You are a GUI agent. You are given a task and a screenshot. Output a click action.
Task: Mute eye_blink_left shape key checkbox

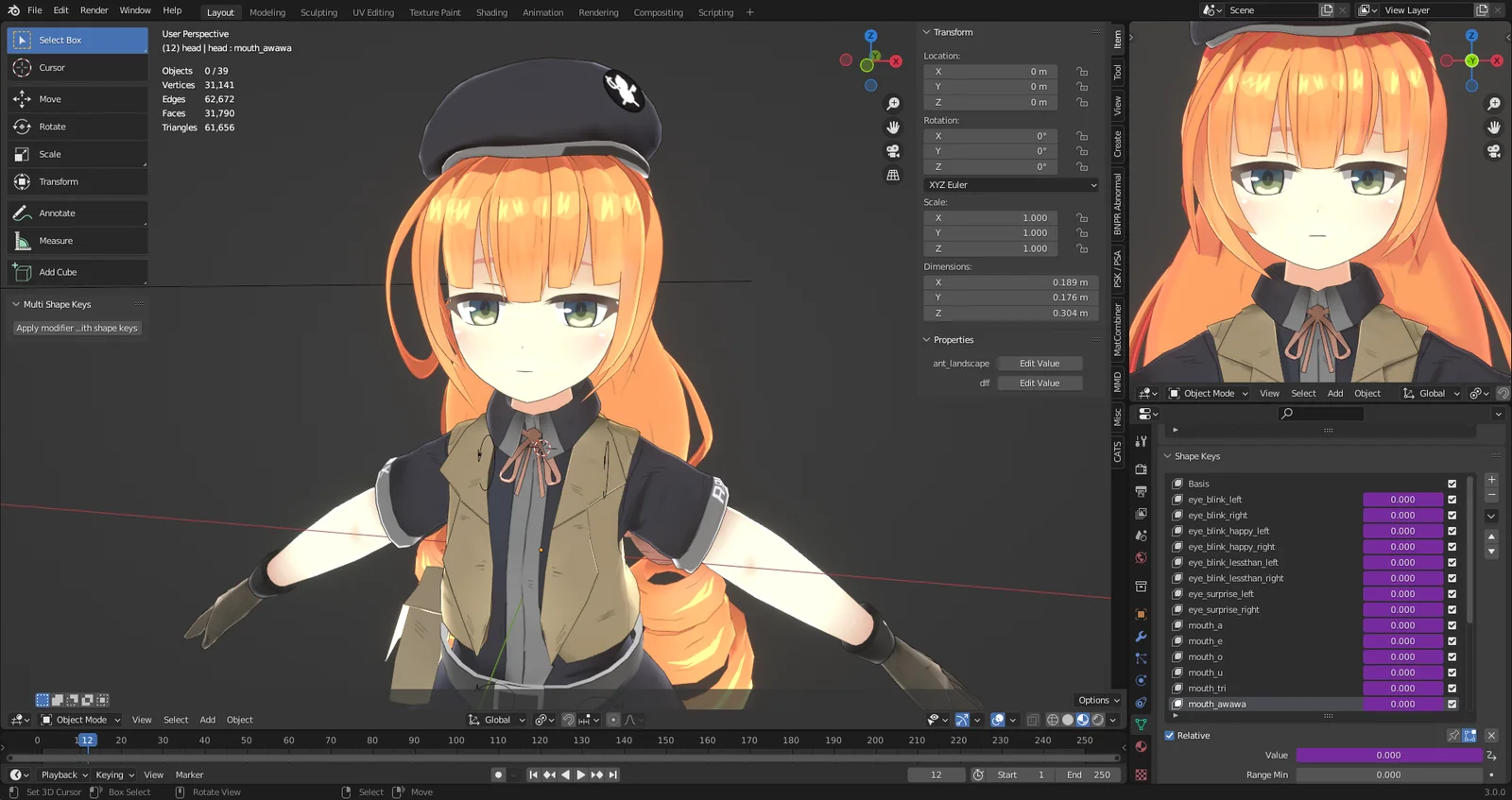1452,500
